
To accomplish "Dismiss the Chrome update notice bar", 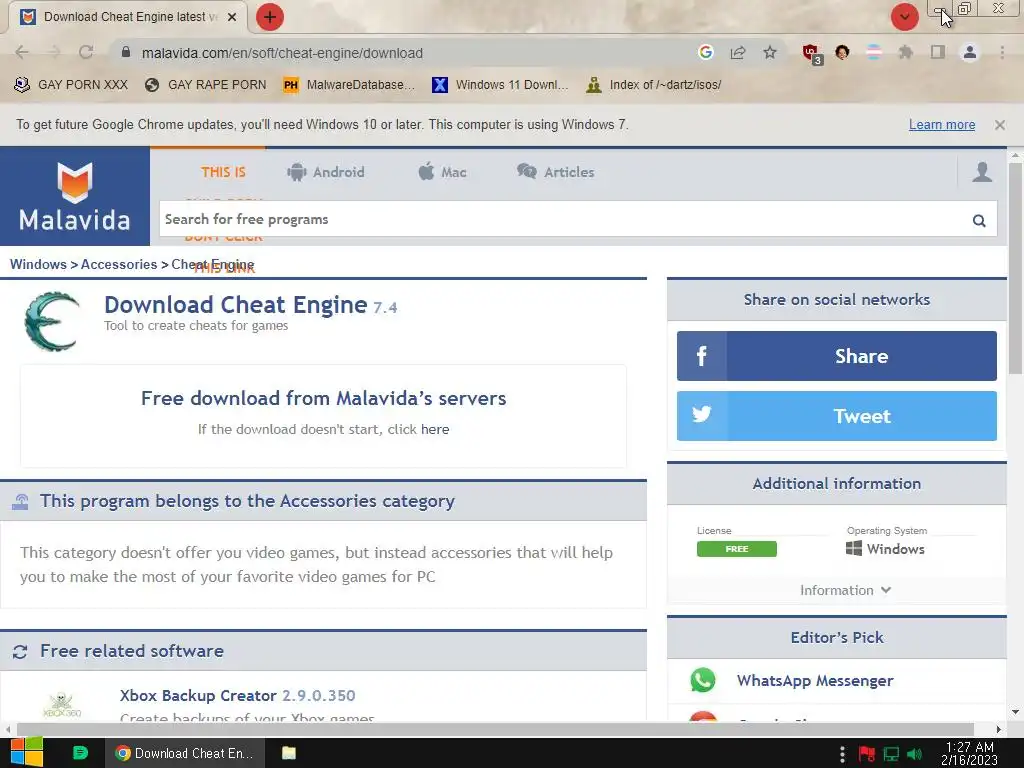I will (x=1000, y=125).
